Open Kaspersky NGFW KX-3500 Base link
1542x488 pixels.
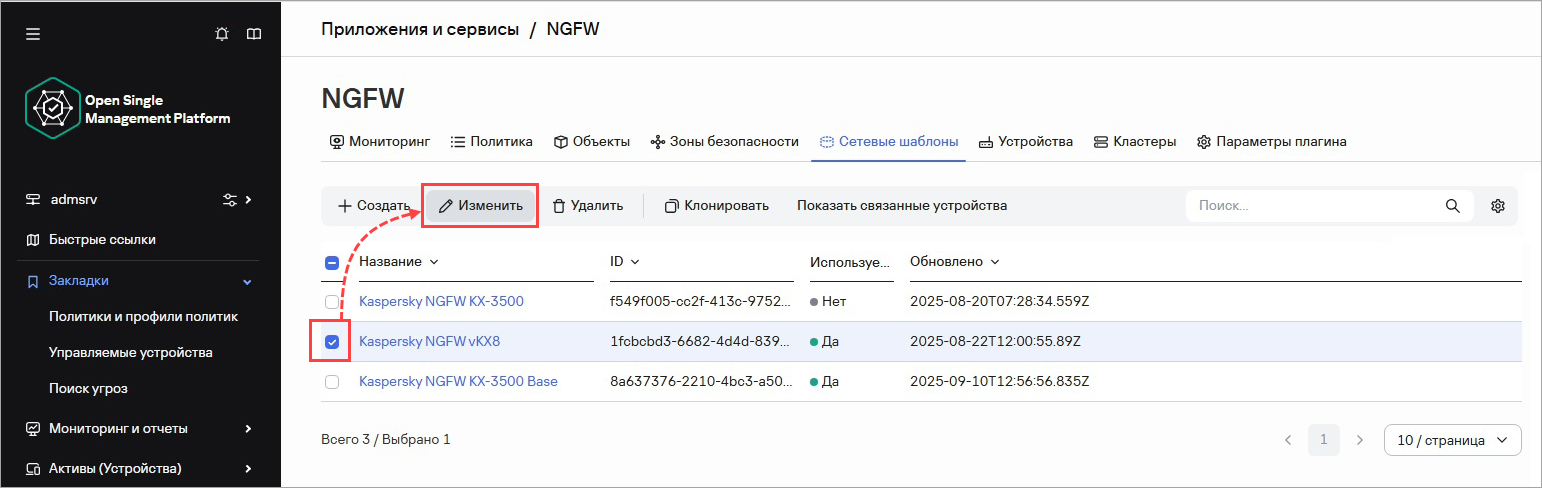tap(458, 382)
